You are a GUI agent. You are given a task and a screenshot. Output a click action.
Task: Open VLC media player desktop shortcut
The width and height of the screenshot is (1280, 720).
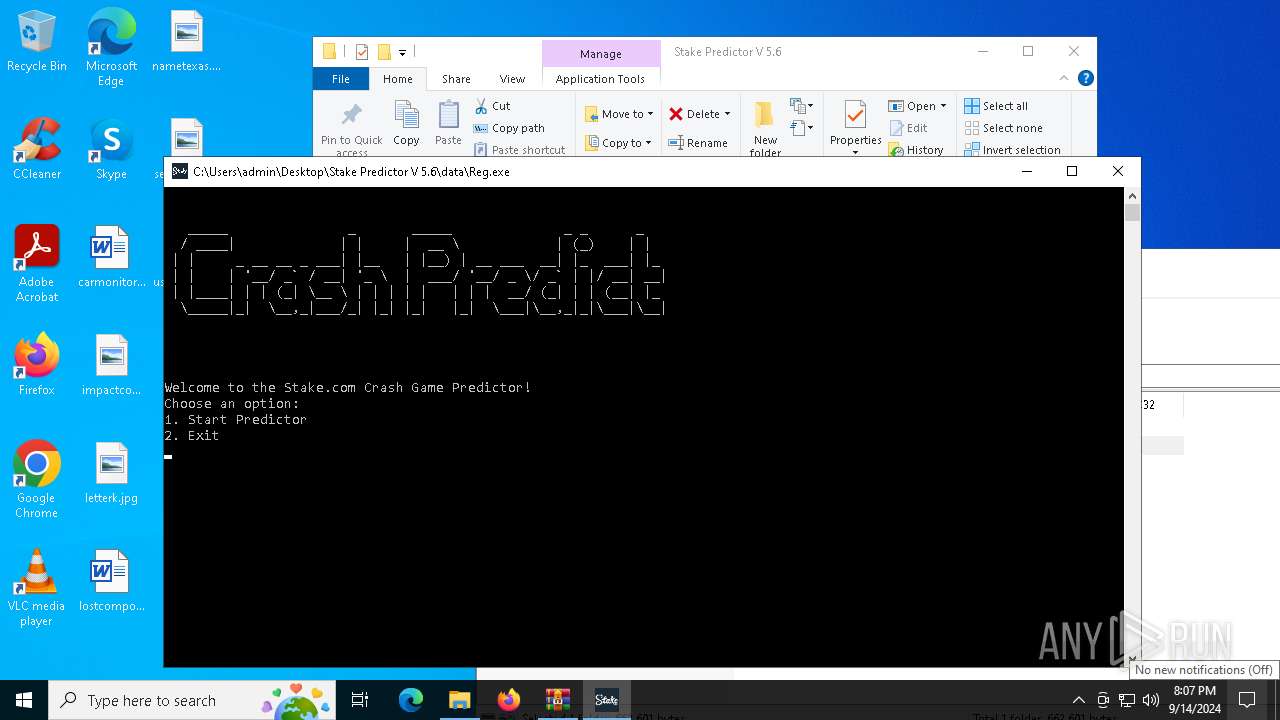click(x=37, y=589)
